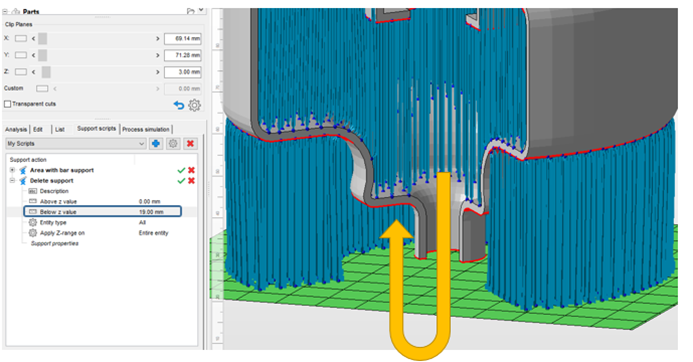This screenshot has width=693, height=362.
Task: Switch to the Analysis tab
Action: click(x=16, y=130)
